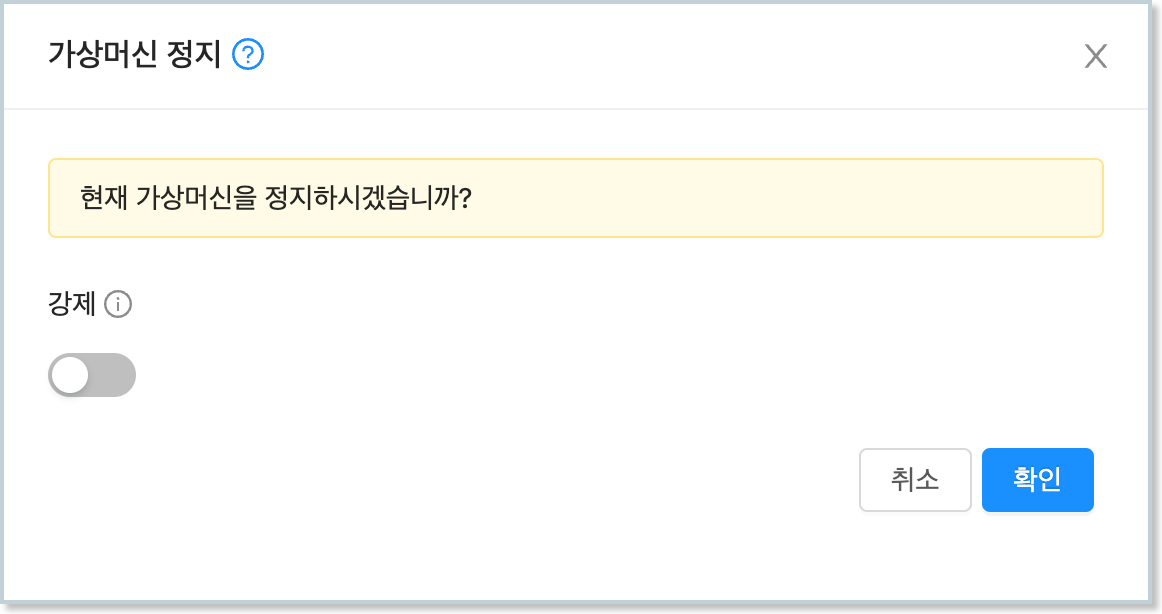Click the white knob of the 강제 switch

coord(70,375)
